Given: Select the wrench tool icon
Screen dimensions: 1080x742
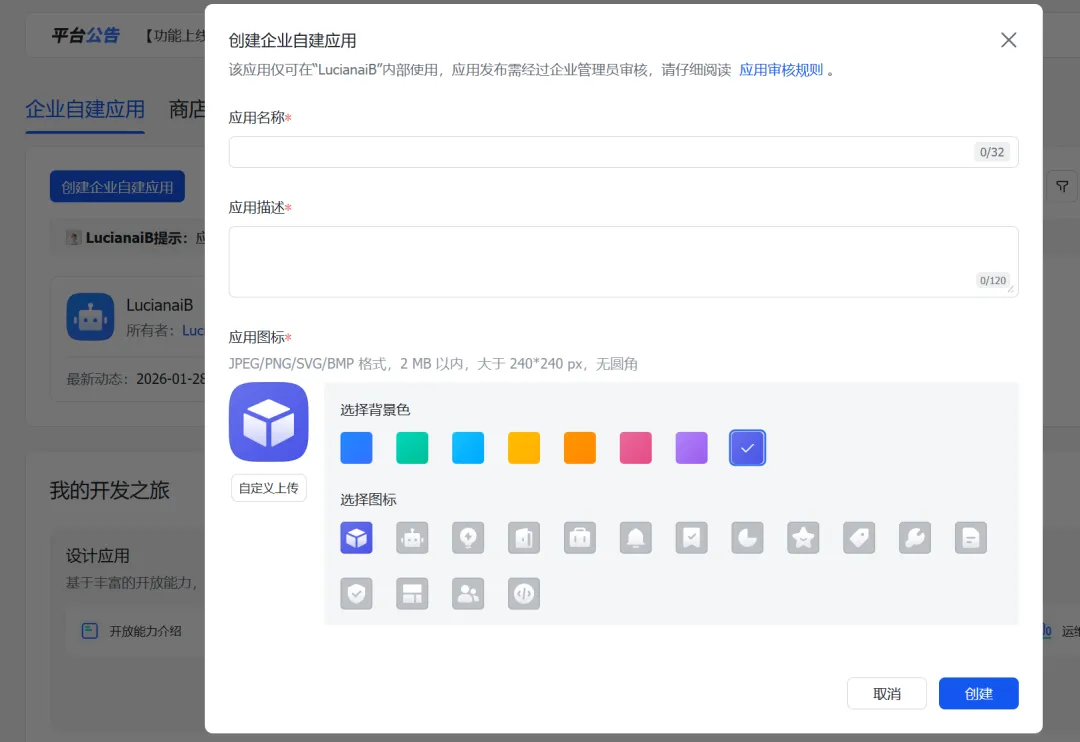Looking at the screenshot, I should click(915, 537).
